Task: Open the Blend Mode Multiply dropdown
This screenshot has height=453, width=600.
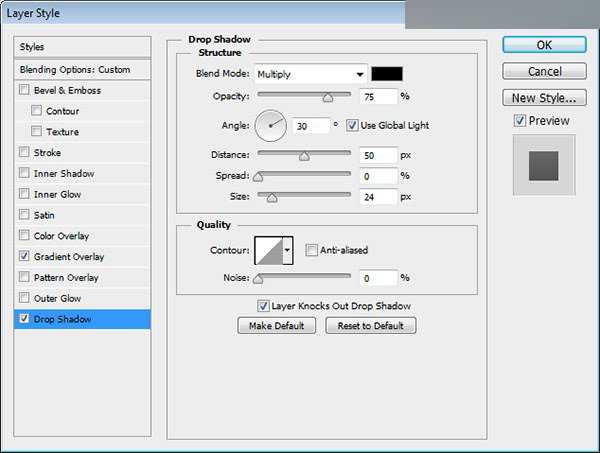Action: 310,74
